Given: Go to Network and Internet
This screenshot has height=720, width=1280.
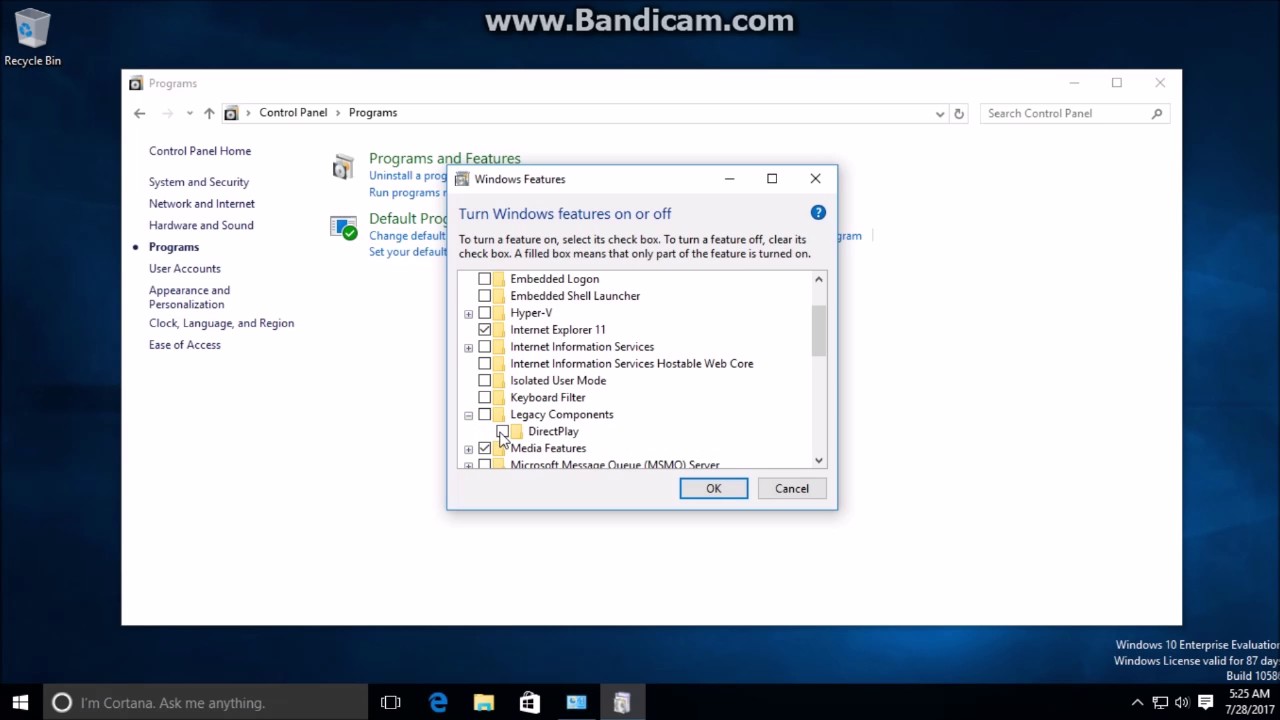Looking at the screenshot, I should click(x=202, y=204).
